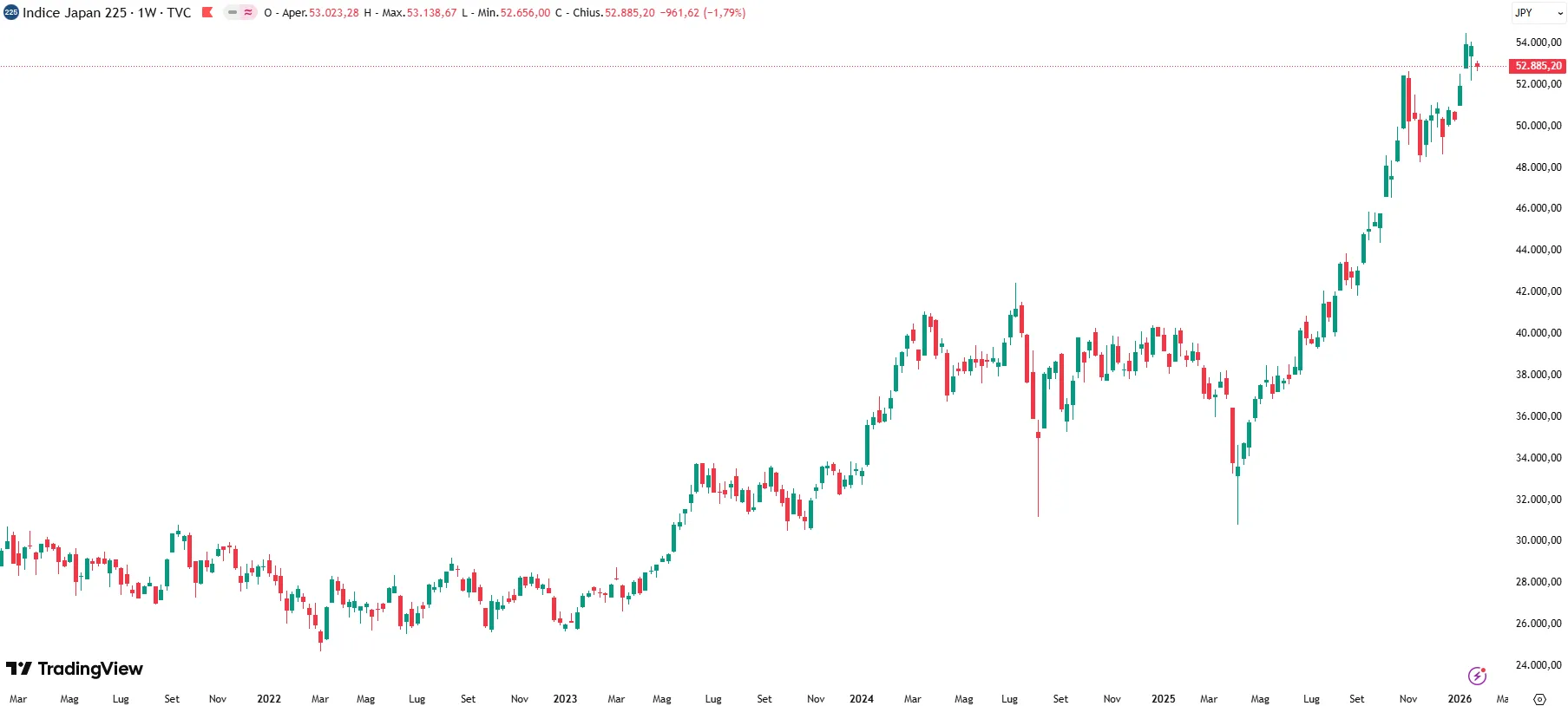The height and width of the screenshot is (706, 1568).
Task: Click the 24.000,00 price axis label
Action: tap(1538, 665)
